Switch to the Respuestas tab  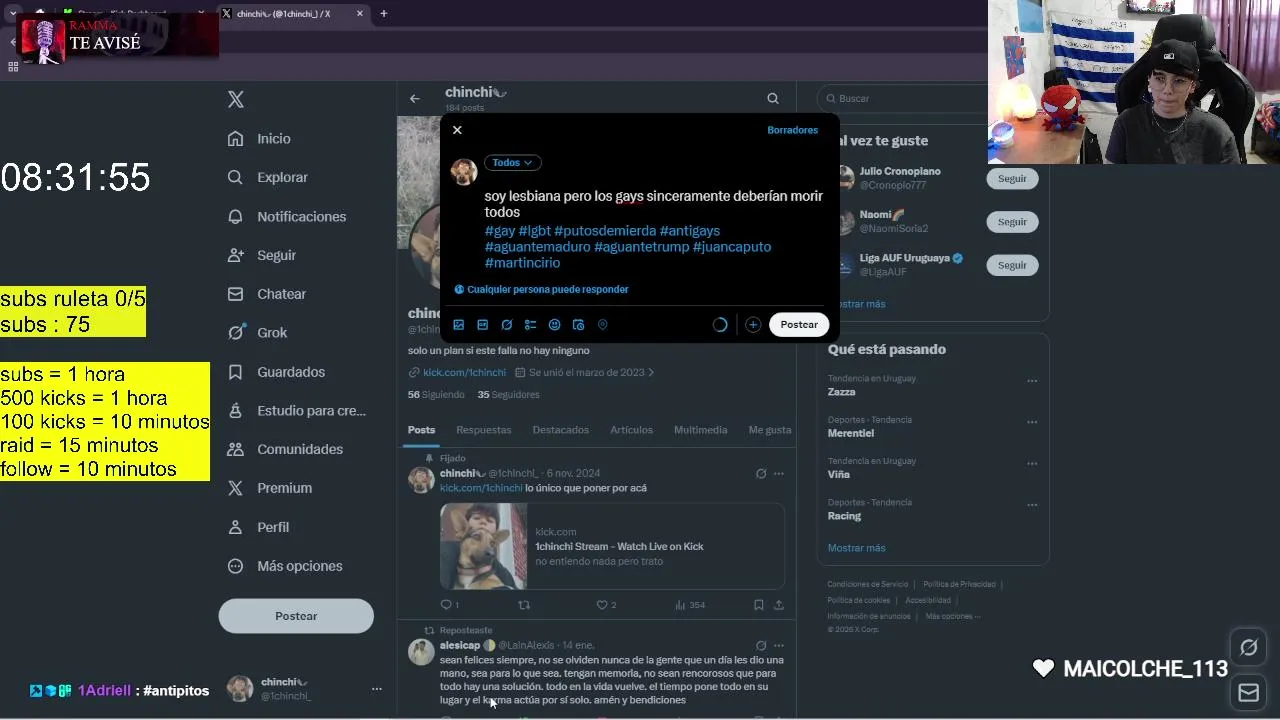pyautogui.click(x=483, y=430)
